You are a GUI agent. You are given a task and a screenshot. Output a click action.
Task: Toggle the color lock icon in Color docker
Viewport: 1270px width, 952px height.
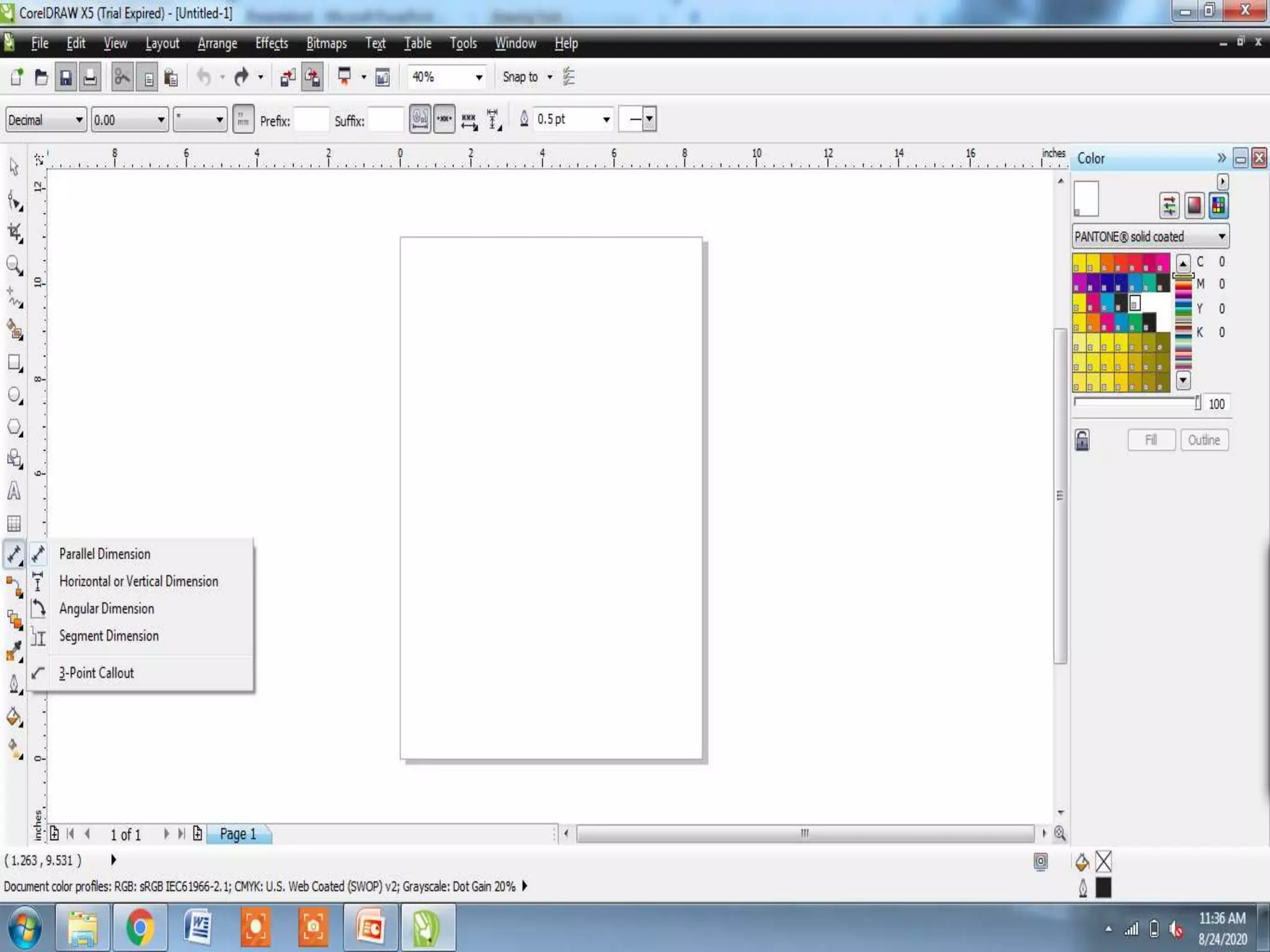point(1082,440)
